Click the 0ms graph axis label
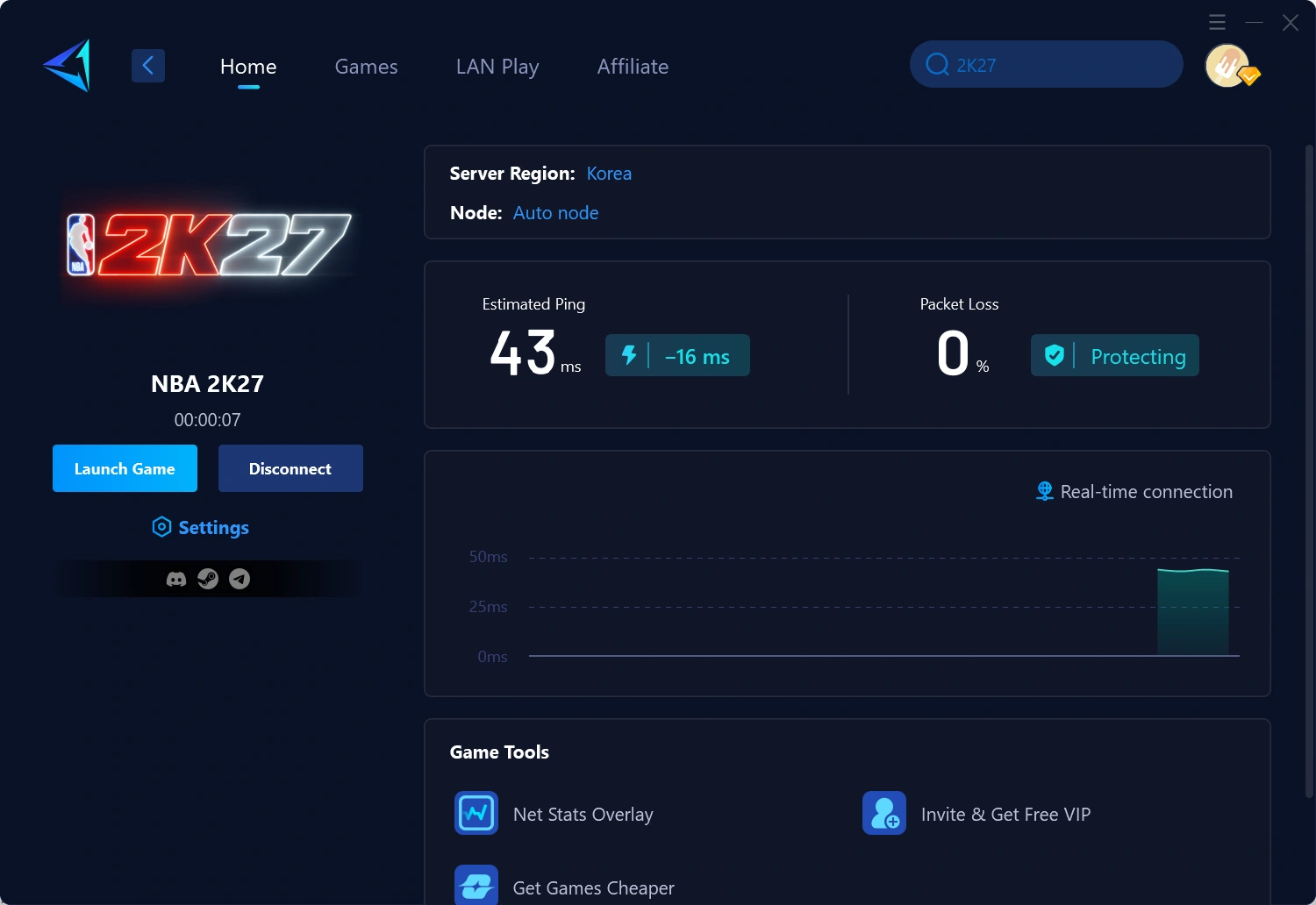 492,657
